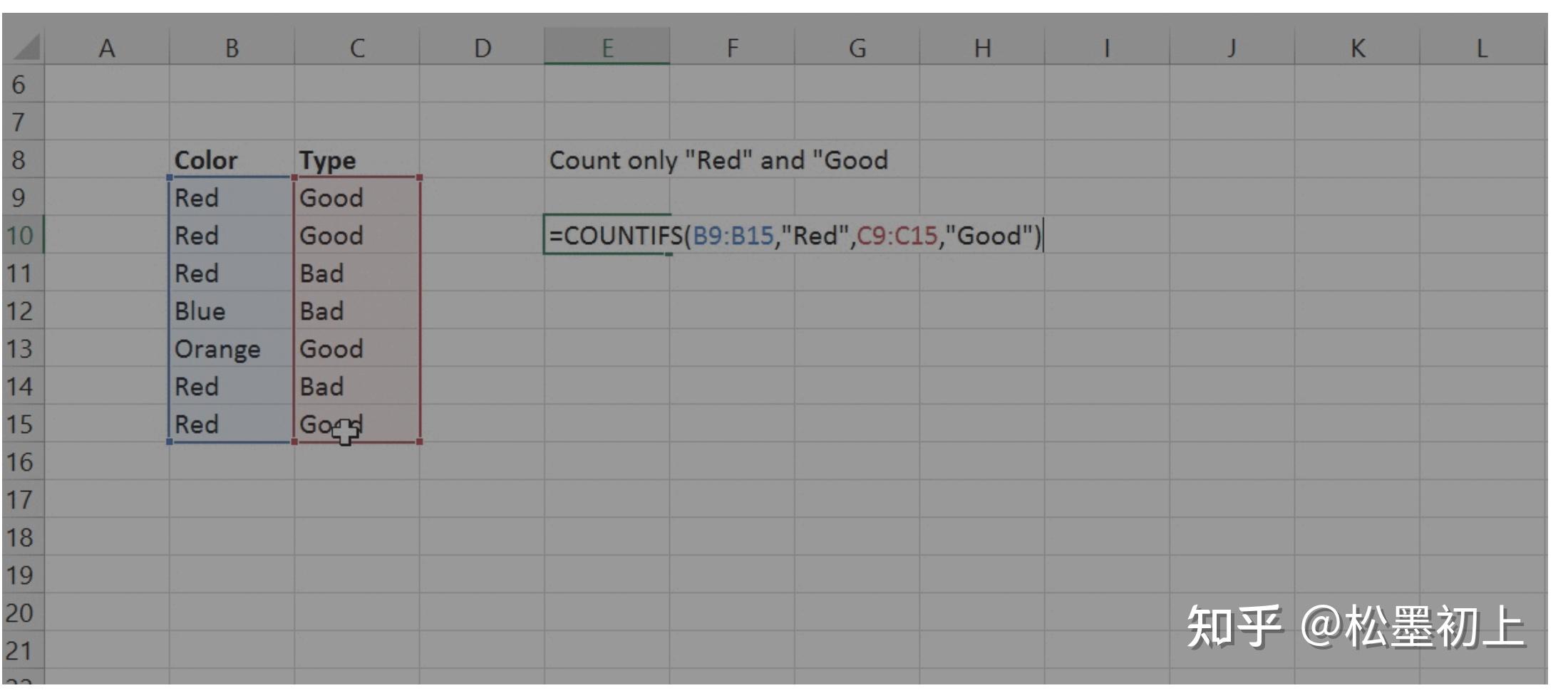The image size is (1568, 693).
Task: Select column C header
Action: pos(357,46)
